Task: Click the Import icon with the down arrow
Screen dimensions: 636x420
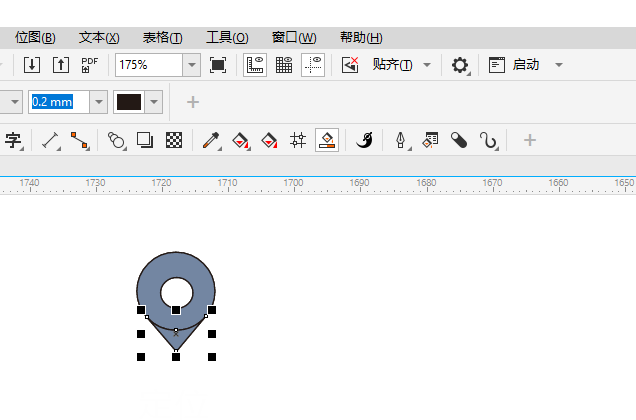Action: 32,65
